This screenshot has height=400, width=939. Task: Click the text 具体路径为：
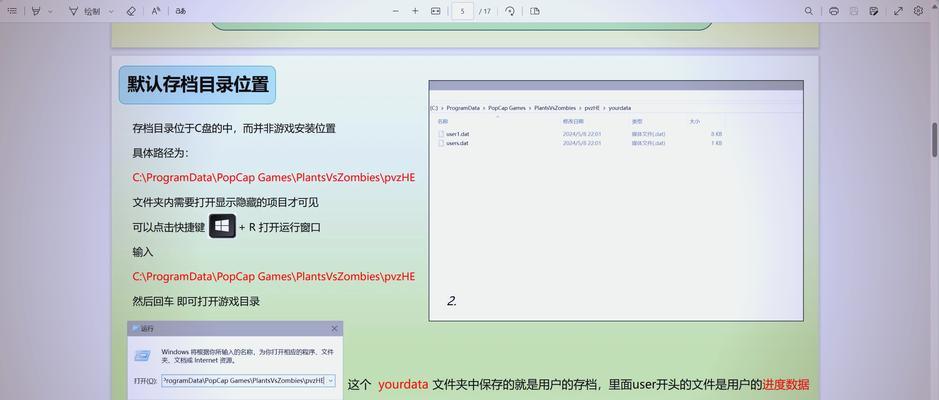coord(160,153)
